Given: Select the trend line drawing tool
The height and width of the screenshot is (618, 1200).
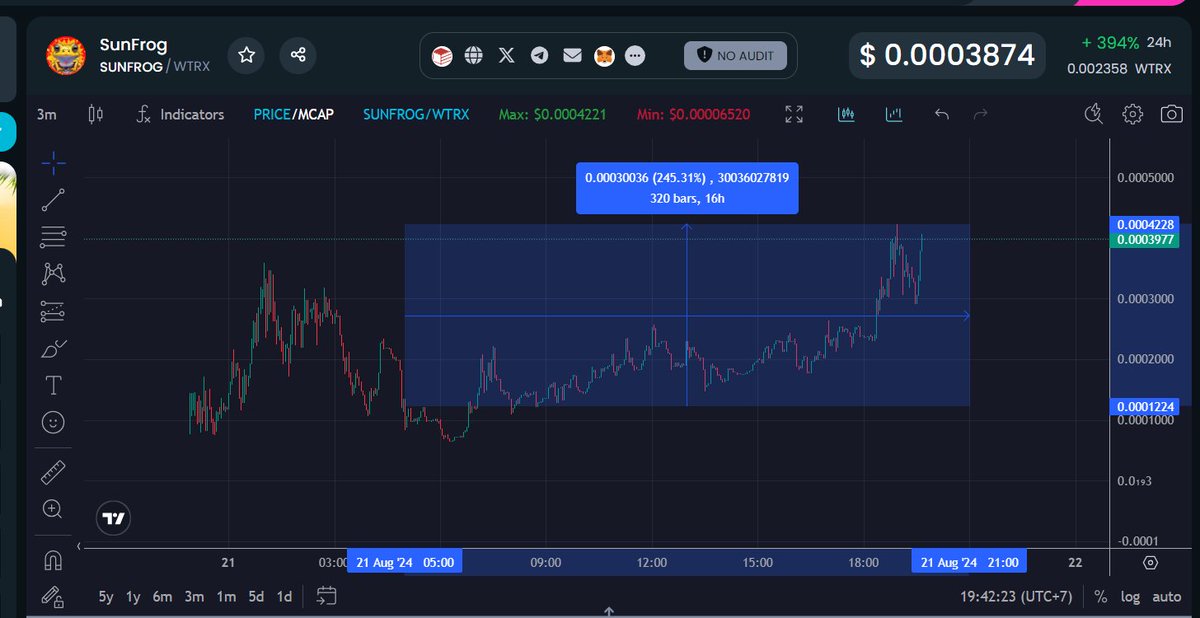Looking at the screenshot, I should (x=54, y=200).
